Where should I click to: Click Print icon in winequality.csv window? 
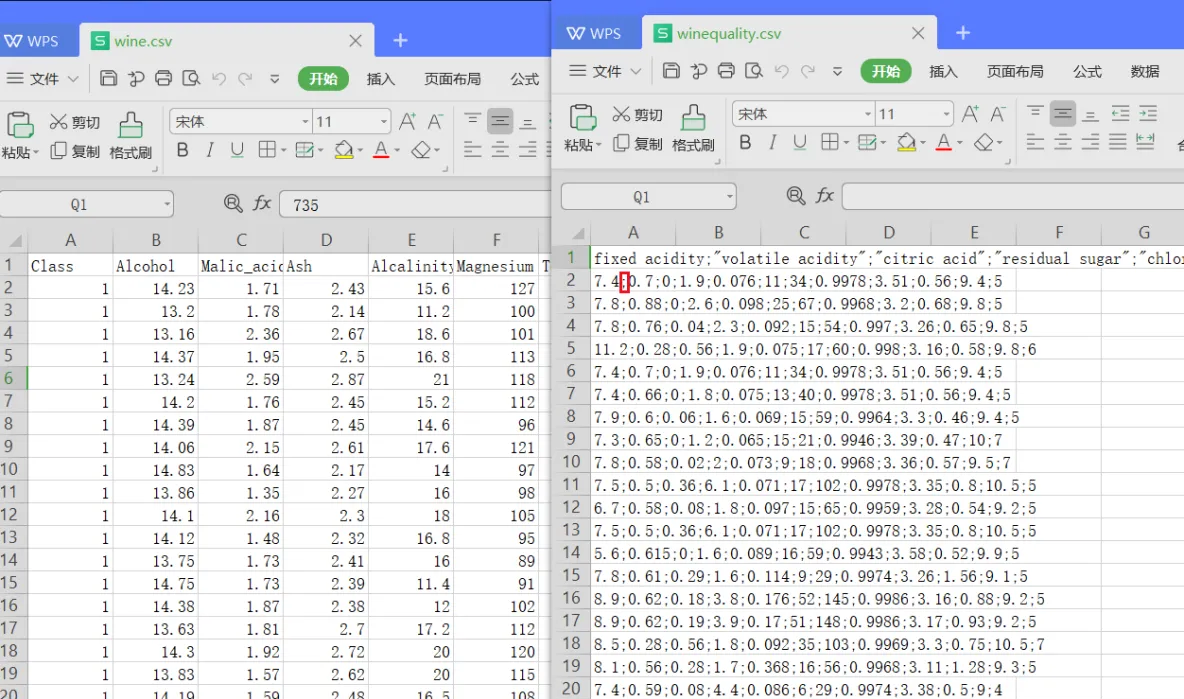[x=726, y=71]
